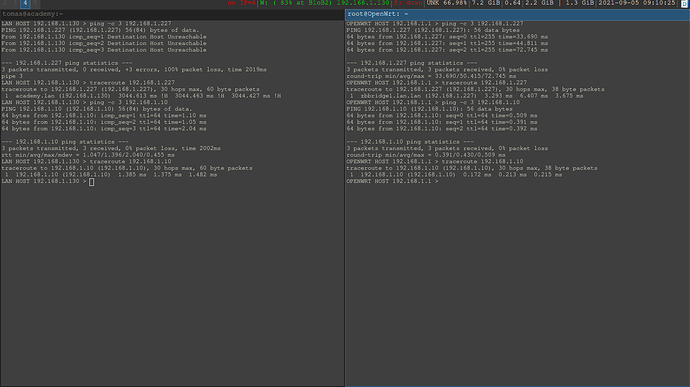This screenshot has width=690, height=387.
Task: Switch to workspace 3 in the bar
Action: click(15, 4)
